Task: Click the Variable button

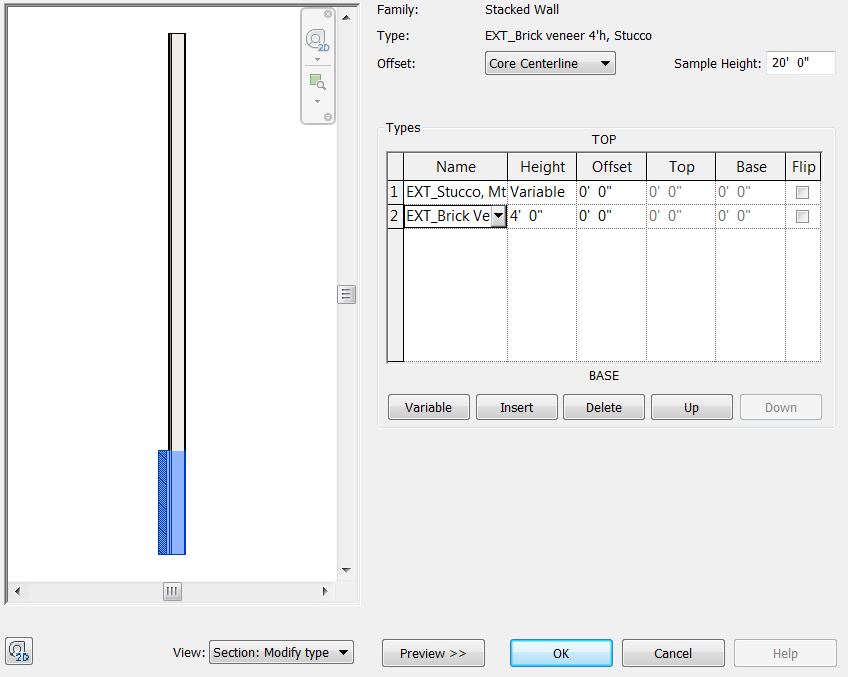Action: pos(428,407)
